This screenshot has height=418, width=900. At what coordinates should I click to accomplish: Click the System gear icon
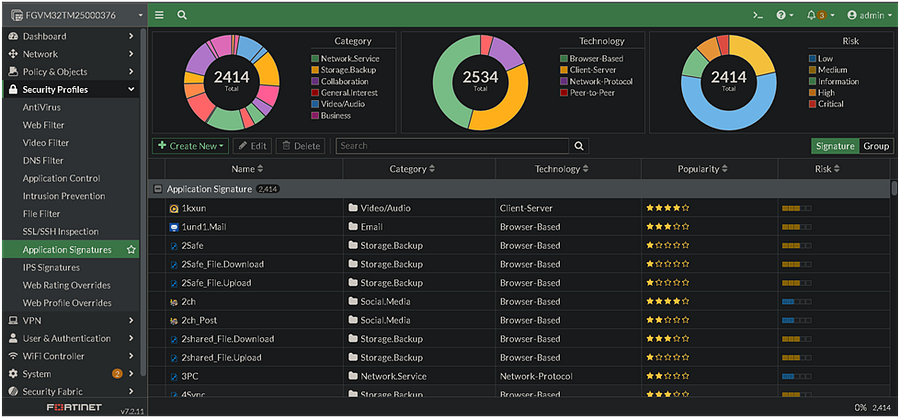[13, 374]
